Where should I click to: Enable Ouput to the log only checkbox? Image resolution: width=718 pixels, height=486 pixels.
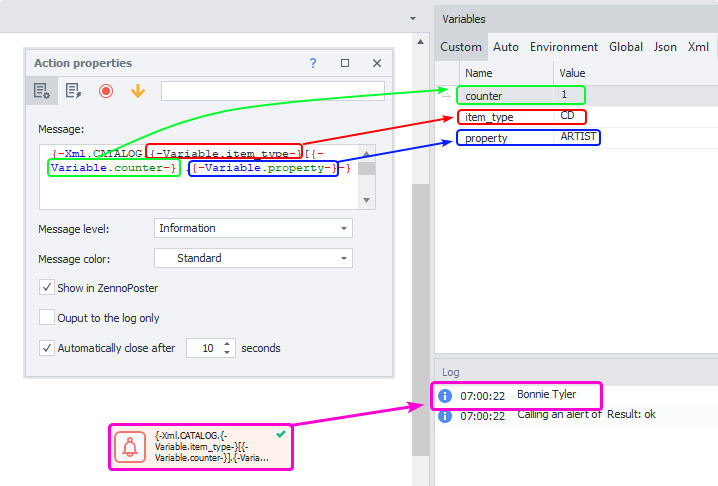pos(47,318)
